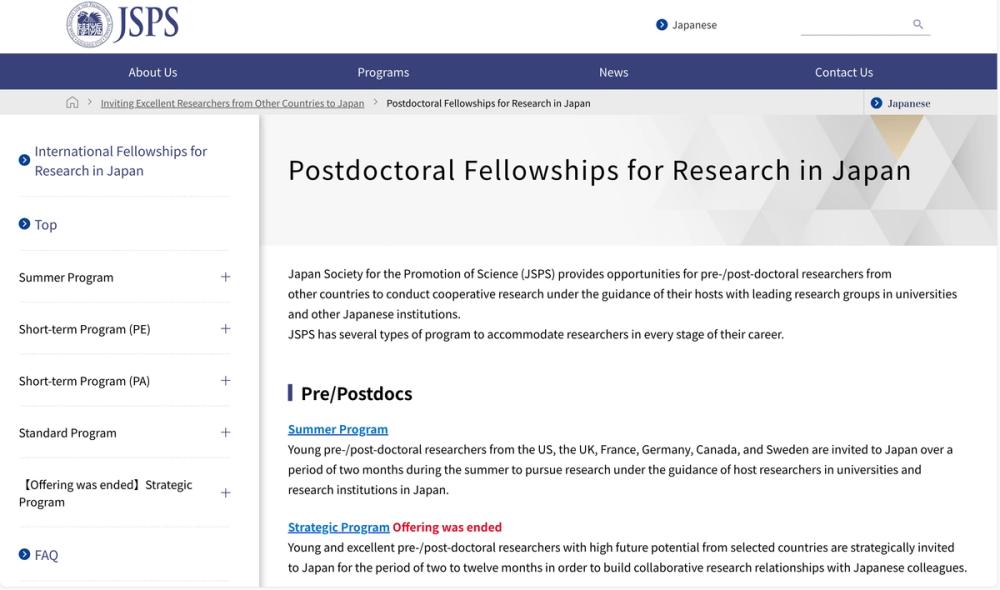
Task: Click the search magnifier icon
Action: (x=918, y=24)
